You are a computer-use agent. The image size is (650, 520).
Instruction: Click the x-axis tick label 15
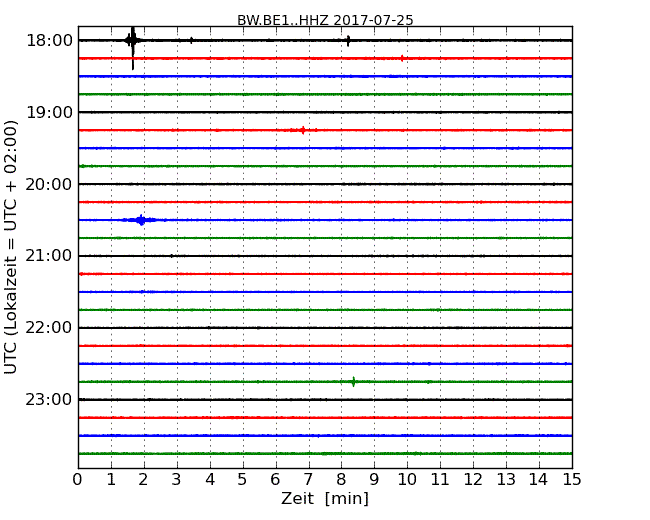(572, 479)
